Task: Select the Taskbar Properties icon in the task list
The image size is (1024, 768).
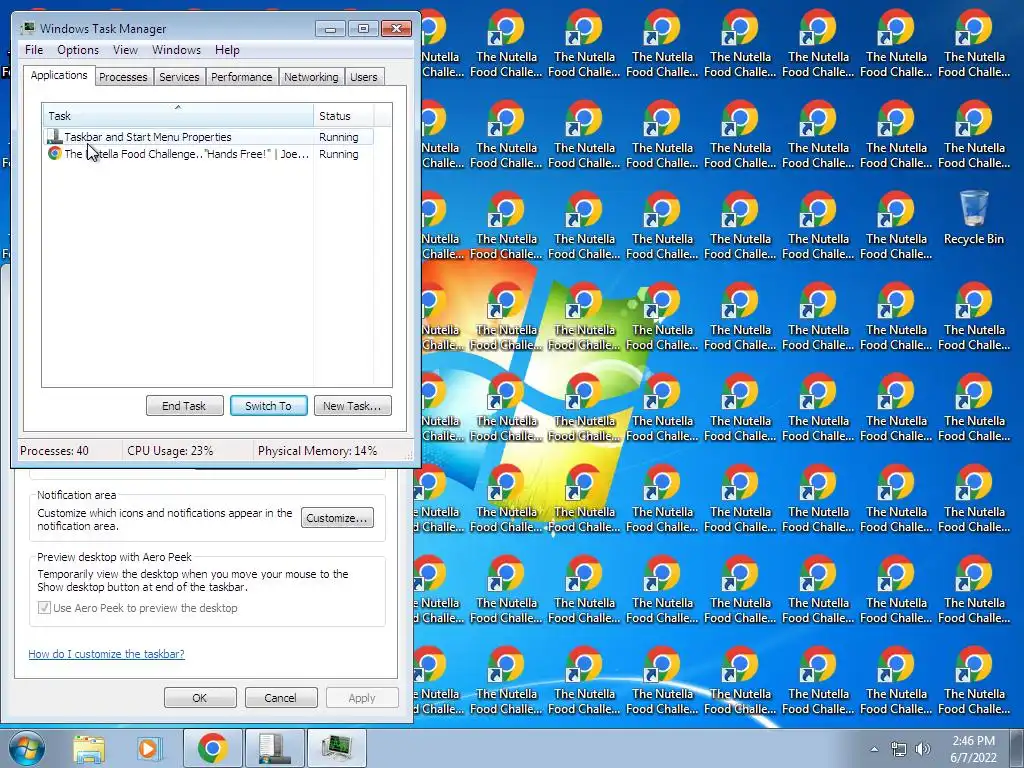Action: coord(55,136)
